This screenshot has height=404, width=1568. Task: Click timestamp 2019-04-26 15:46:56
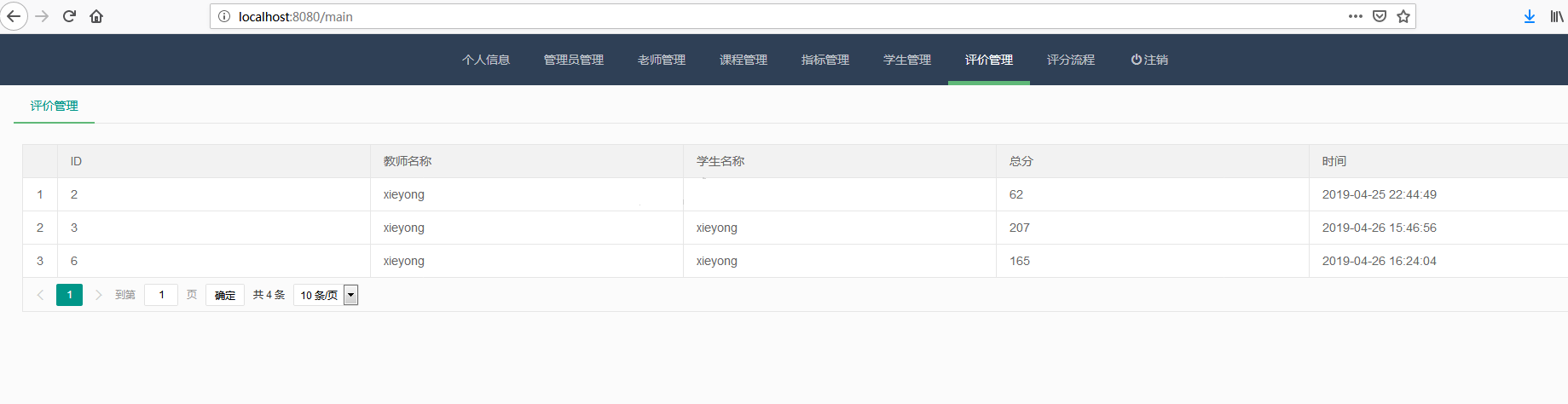click(x=1380, y=228)
